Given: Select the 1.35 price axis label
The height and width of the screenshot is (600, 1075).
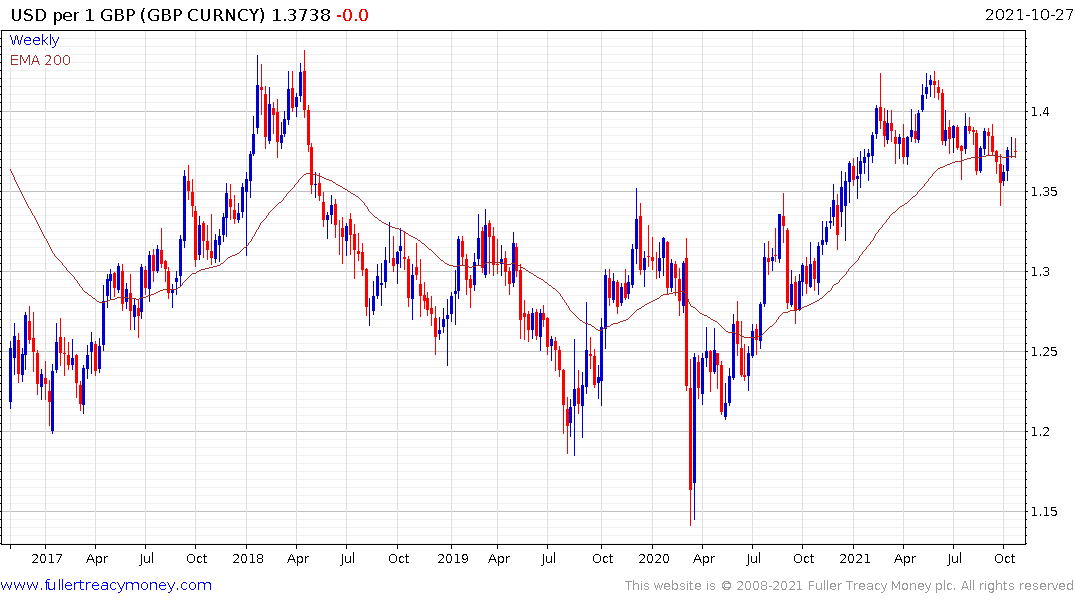Looking at the screenshot, I should pos(1043,191).
